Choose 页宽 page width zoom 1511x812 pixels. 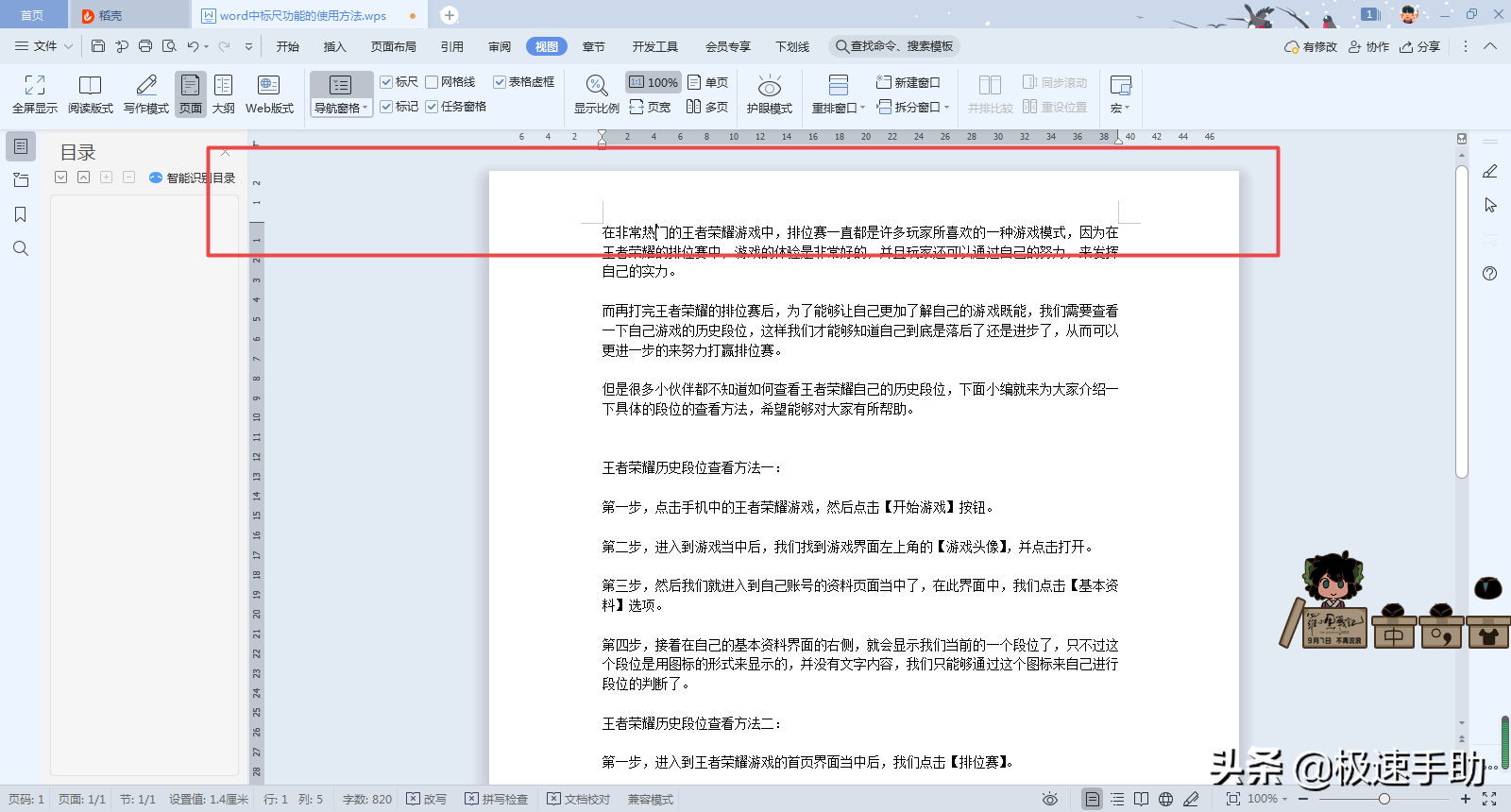[x=650, y=107]
